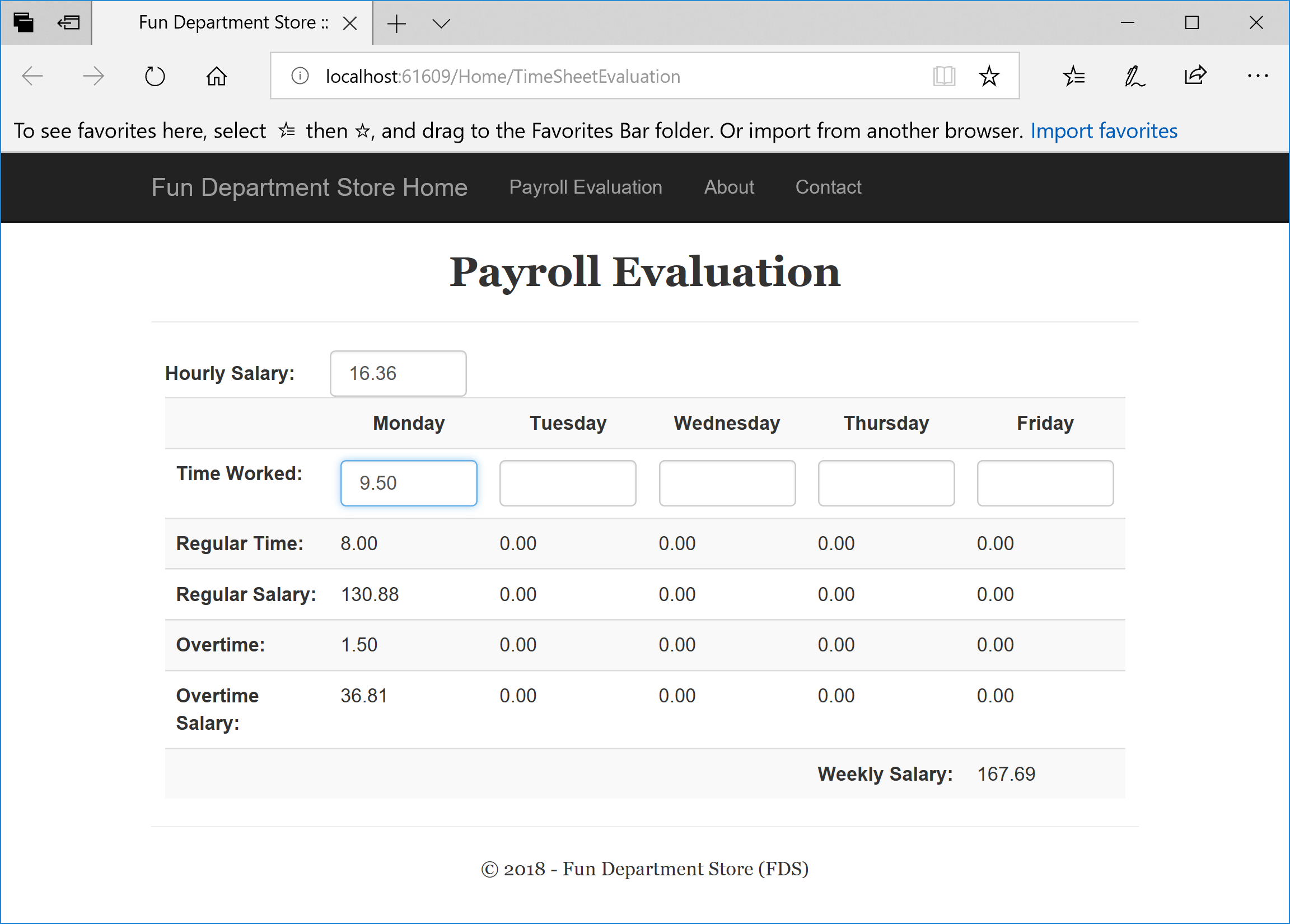Image resolution: width=1290 pixels, height=924 pixels.
Task: Click the Thursday column header
Action: [886, 423]
